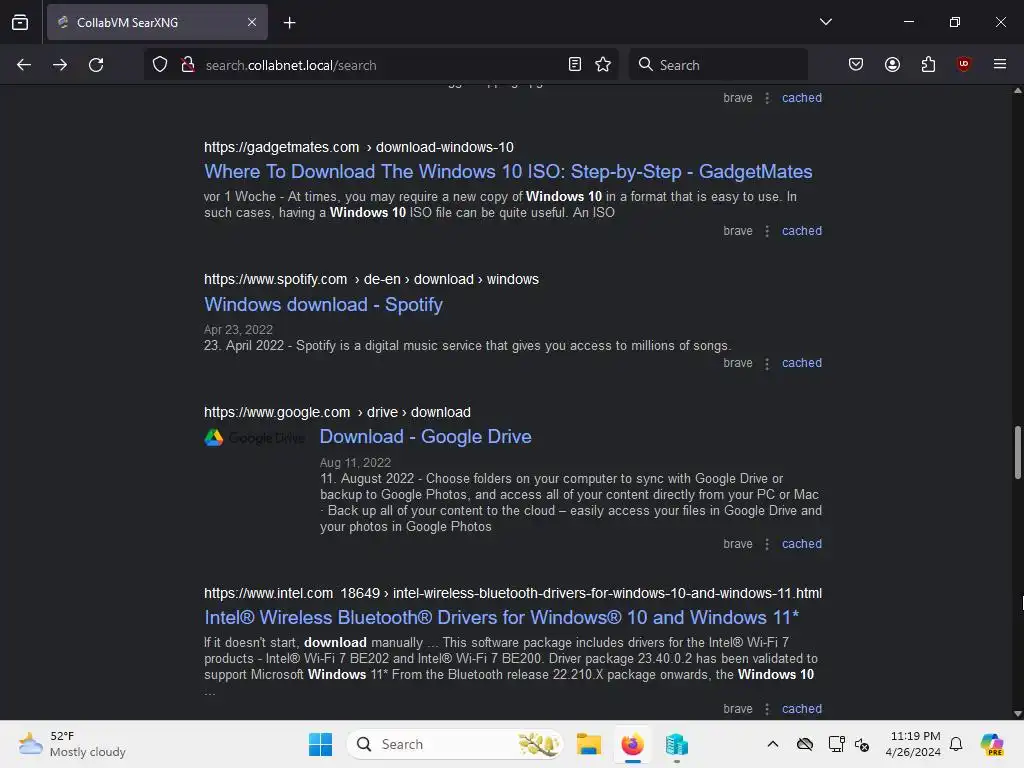Open tracking protection shield icon
The height and width of the screenshot is (768, 1024).
tap(160, 65)
